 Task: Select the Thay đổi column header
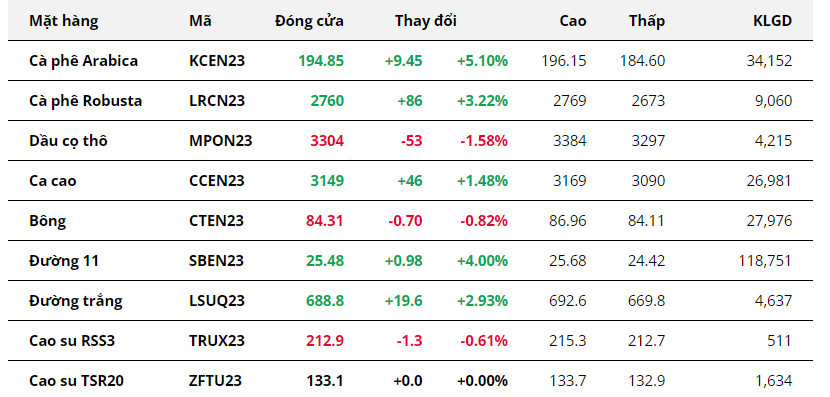(x=425, y=21)
